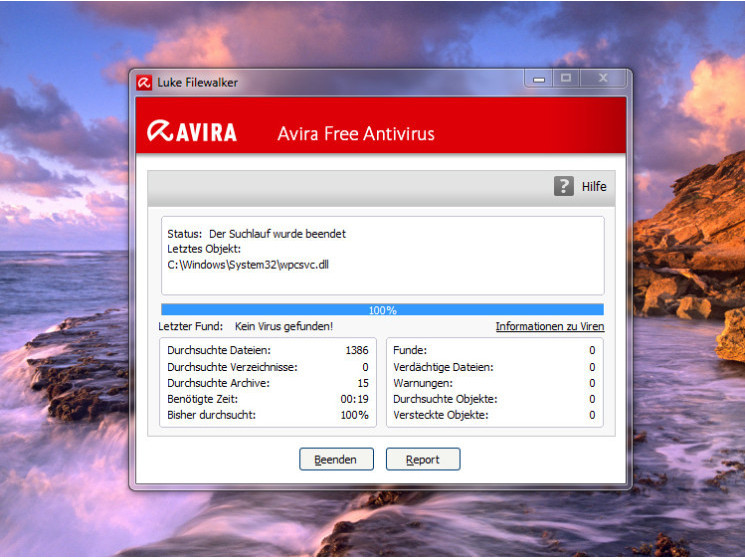Maximize the Luke Filewalker window

566,79
